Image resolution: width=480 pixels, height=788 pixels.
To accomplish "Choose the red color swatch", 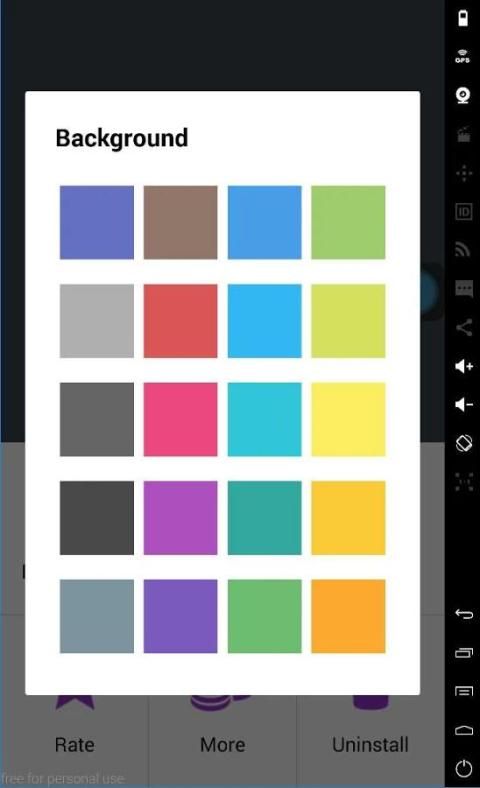I will click(x=180, y=321).
